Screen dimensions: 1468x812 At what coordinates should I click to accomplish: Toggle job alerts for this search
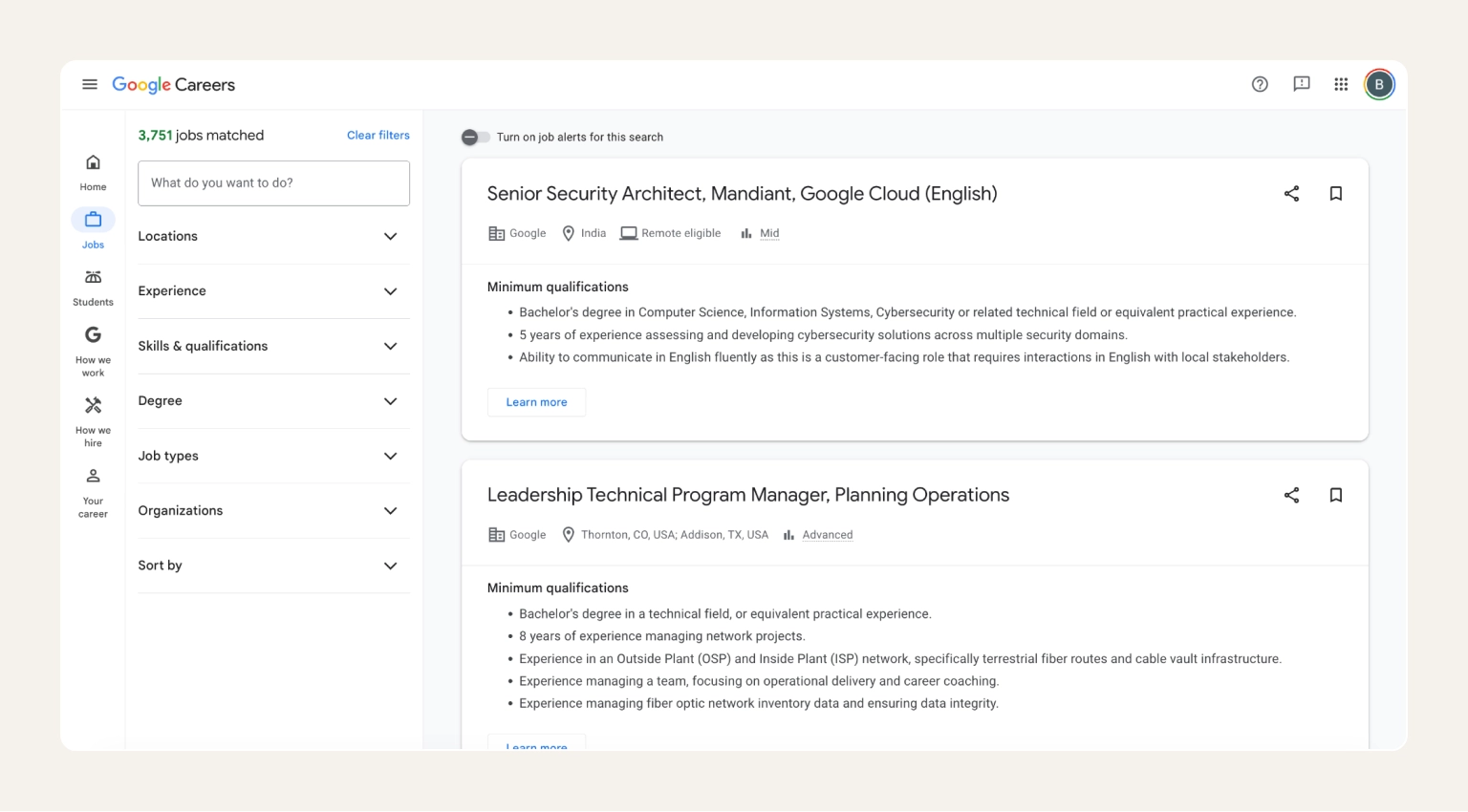[475, 137]
